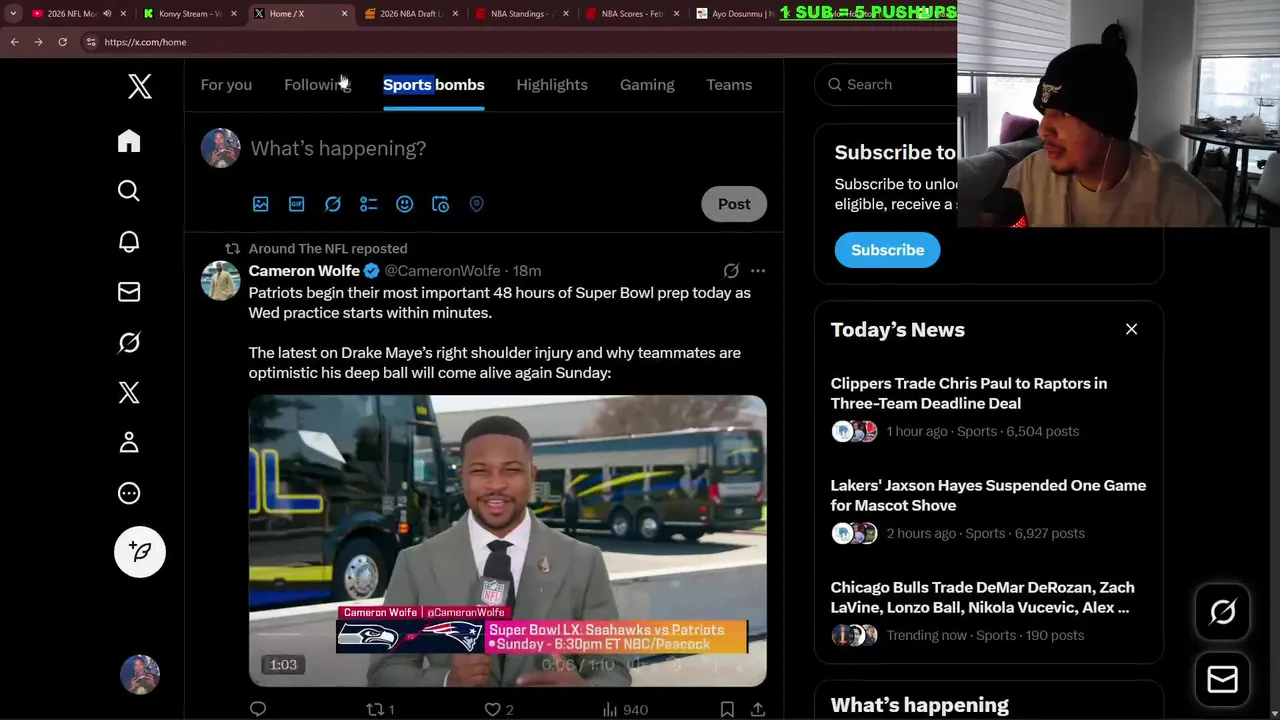Switch to For you tab
This screenshot has width=1280, height=720.
pyautogui.click(x=226, y=85)
